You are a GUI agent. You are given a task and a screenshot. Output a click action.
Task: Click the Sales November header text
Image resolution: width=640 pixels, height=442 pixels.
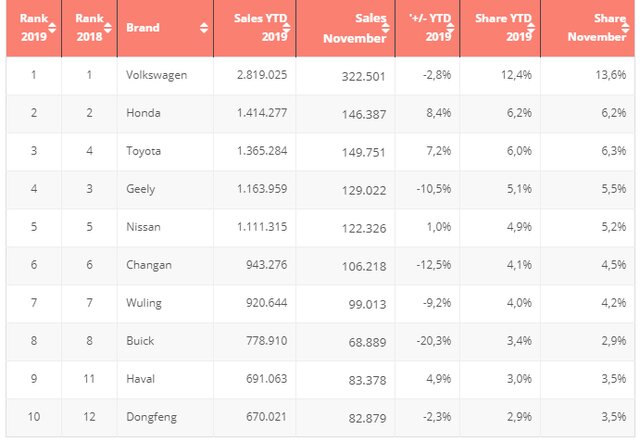354,28
